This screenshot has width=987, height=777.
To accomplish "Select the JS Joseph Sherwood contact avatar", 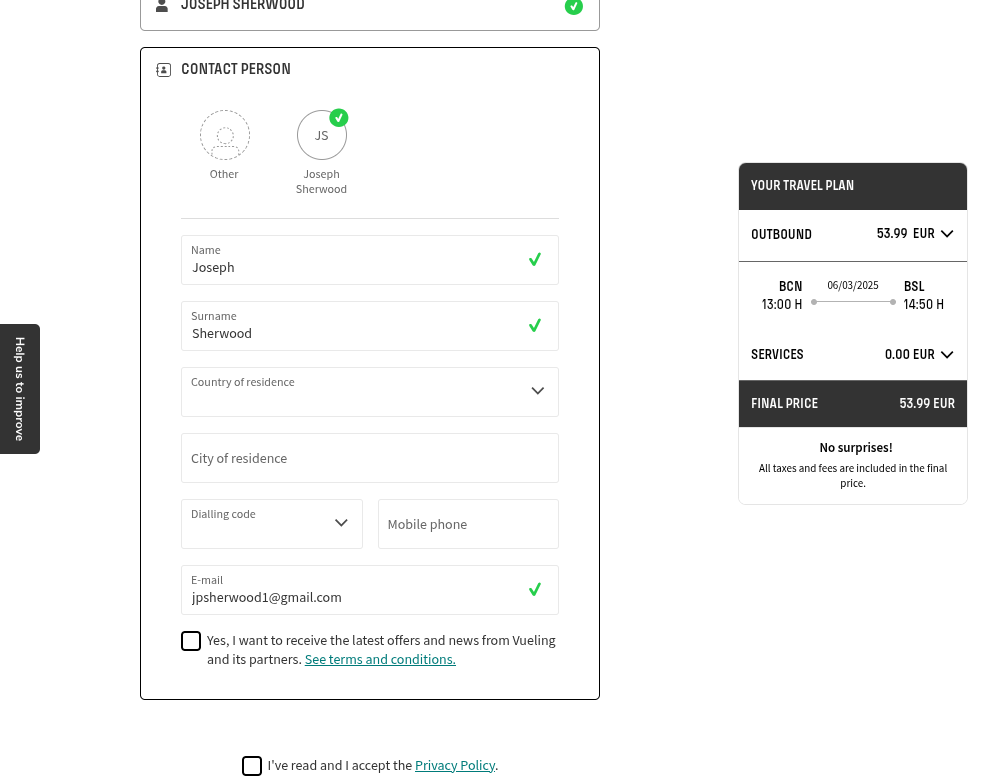I will (x=322, y=135).
